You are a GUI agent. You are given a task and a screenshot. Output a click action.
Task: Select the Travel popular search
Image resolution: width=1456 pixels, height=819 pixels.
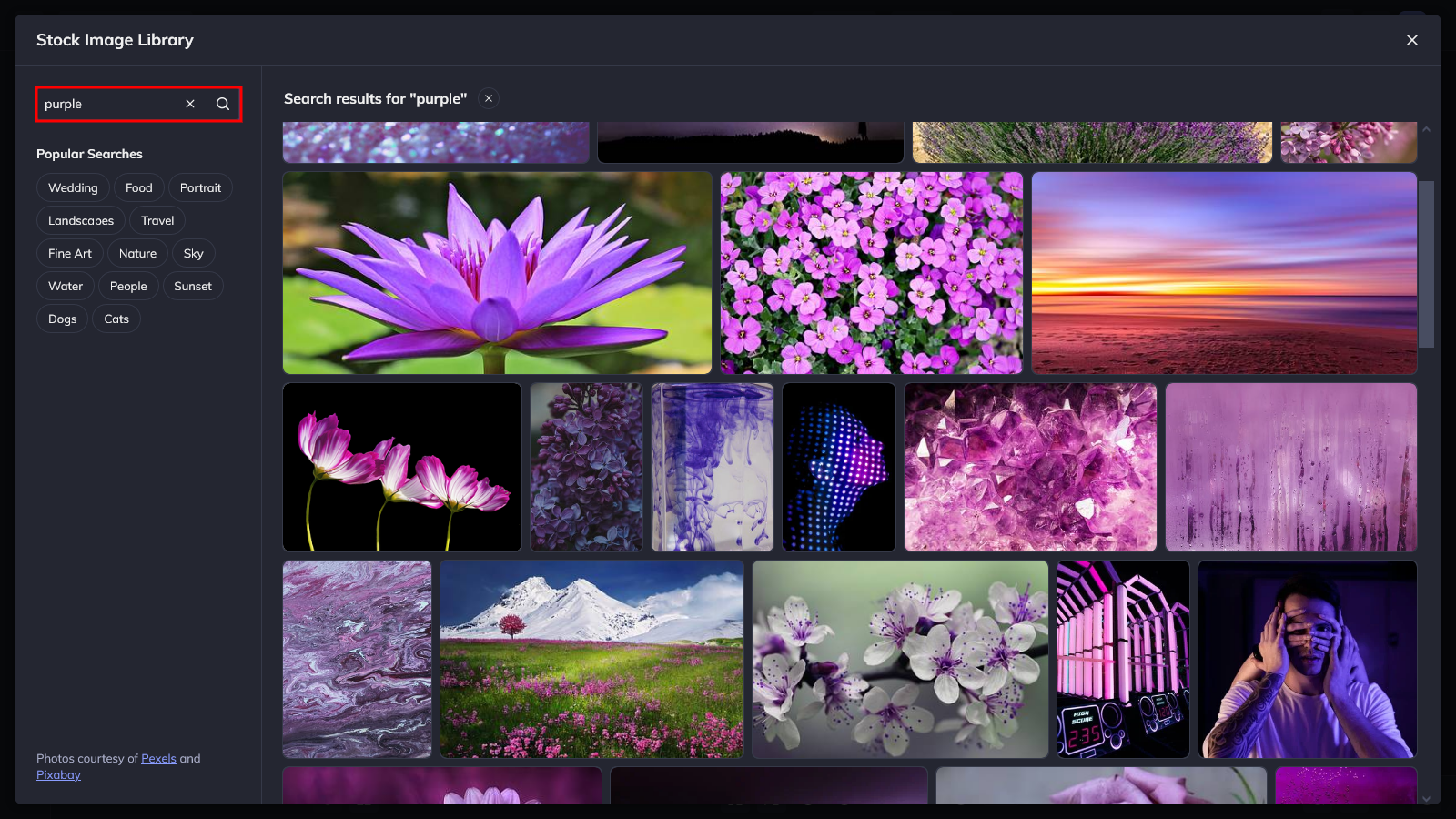tap(157, 220)
